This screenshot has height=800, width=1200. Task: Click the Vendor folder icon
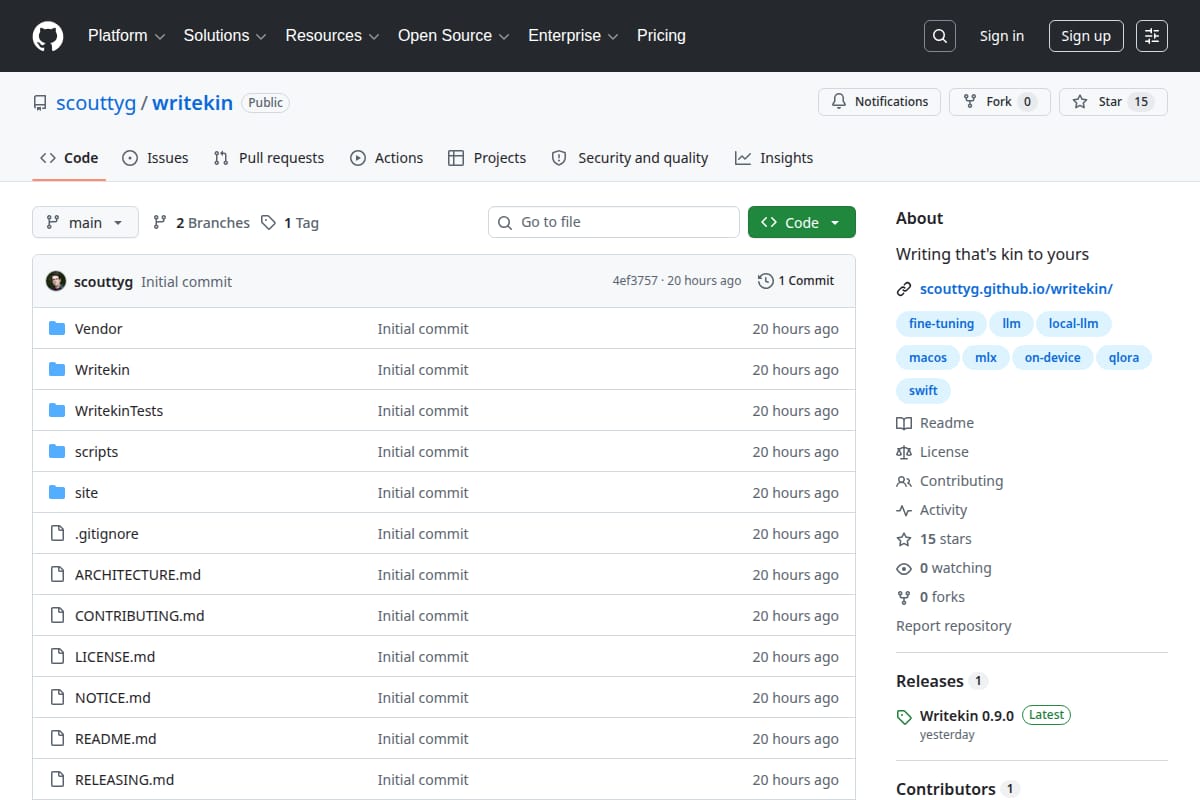(x=57, y=329)
